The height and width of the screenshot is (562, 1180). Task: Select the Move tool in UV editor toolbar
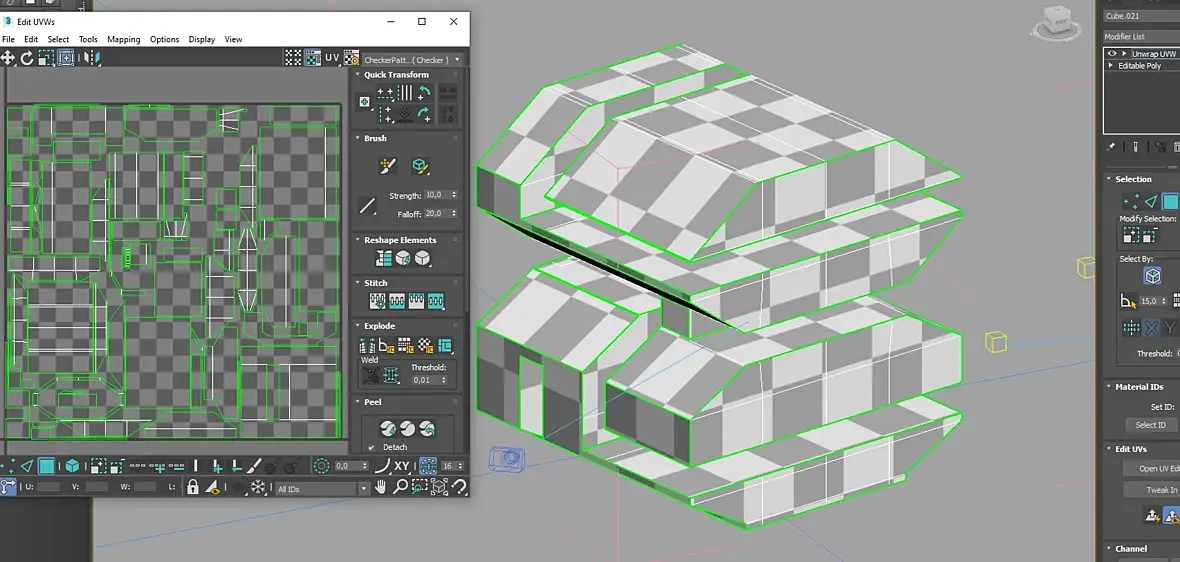(8, 58)
